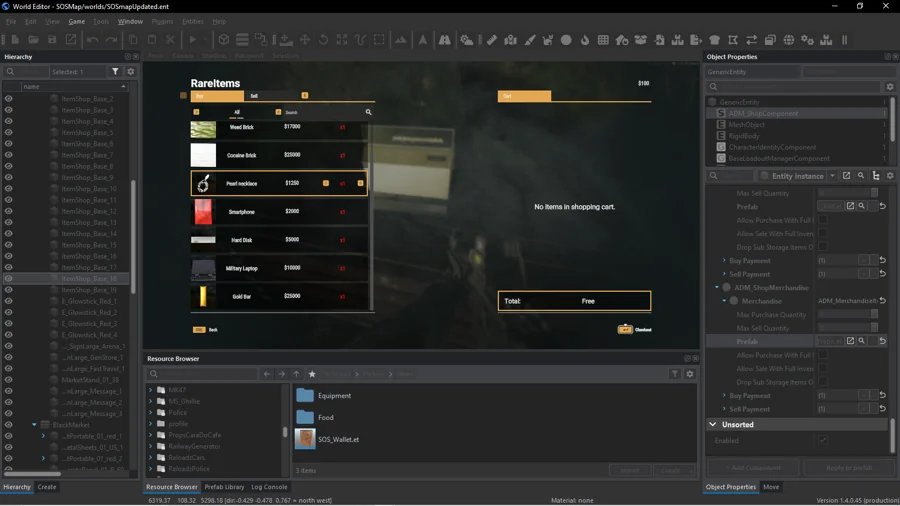Click the double gears icon in toolbar
The width and height of the screenshot is (900, 506).
pos(808,40)
